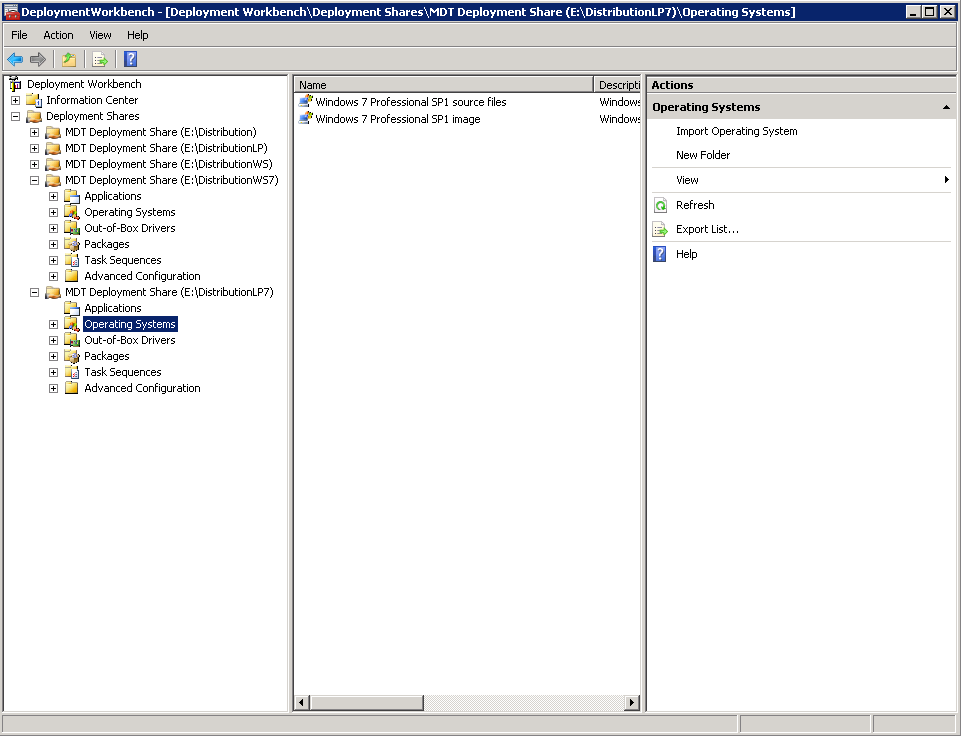961x736 pixels.
Task: Click the DistributionLP7 Advanced Configuration folder icon
Action: (x=72, y=388)
